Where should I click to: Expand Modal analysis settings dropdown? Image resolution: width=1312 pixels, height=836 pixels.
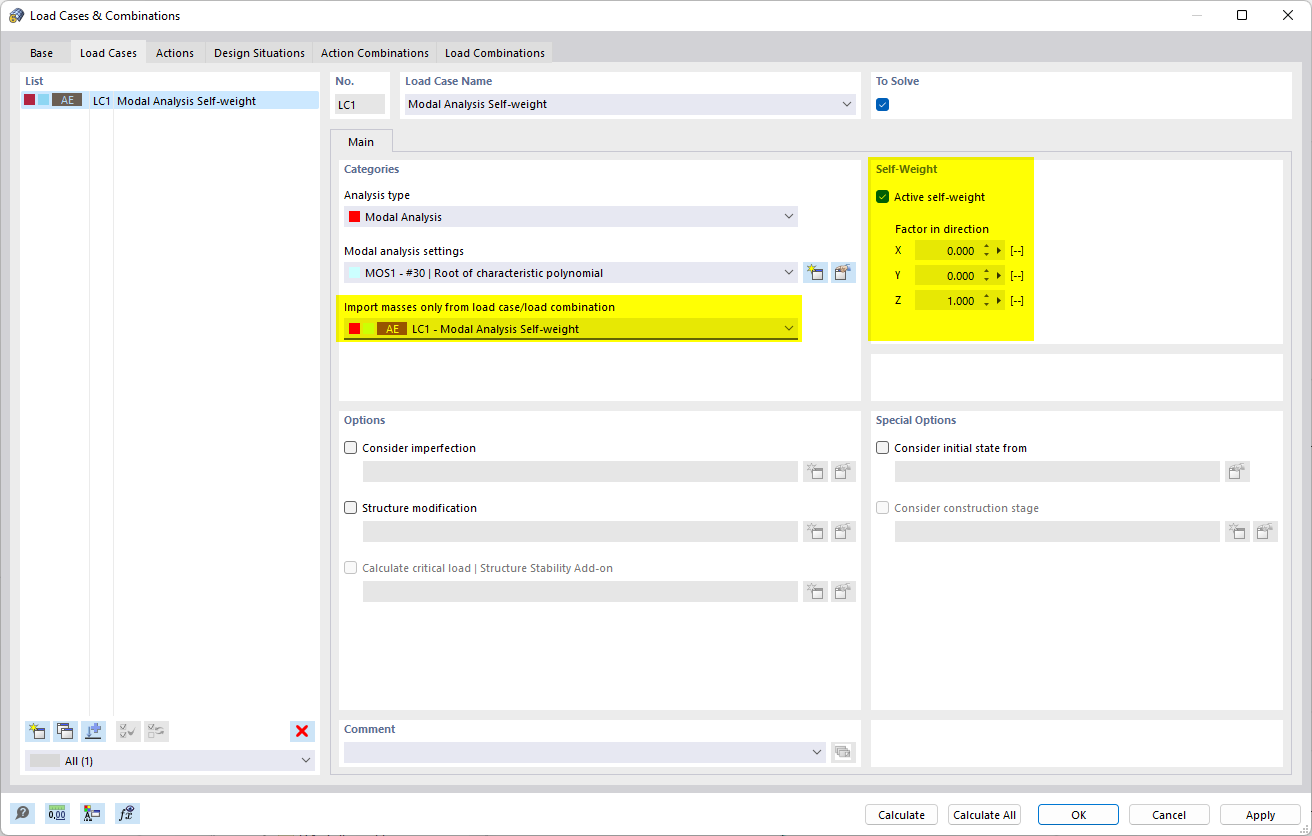[x=789, y=273]
